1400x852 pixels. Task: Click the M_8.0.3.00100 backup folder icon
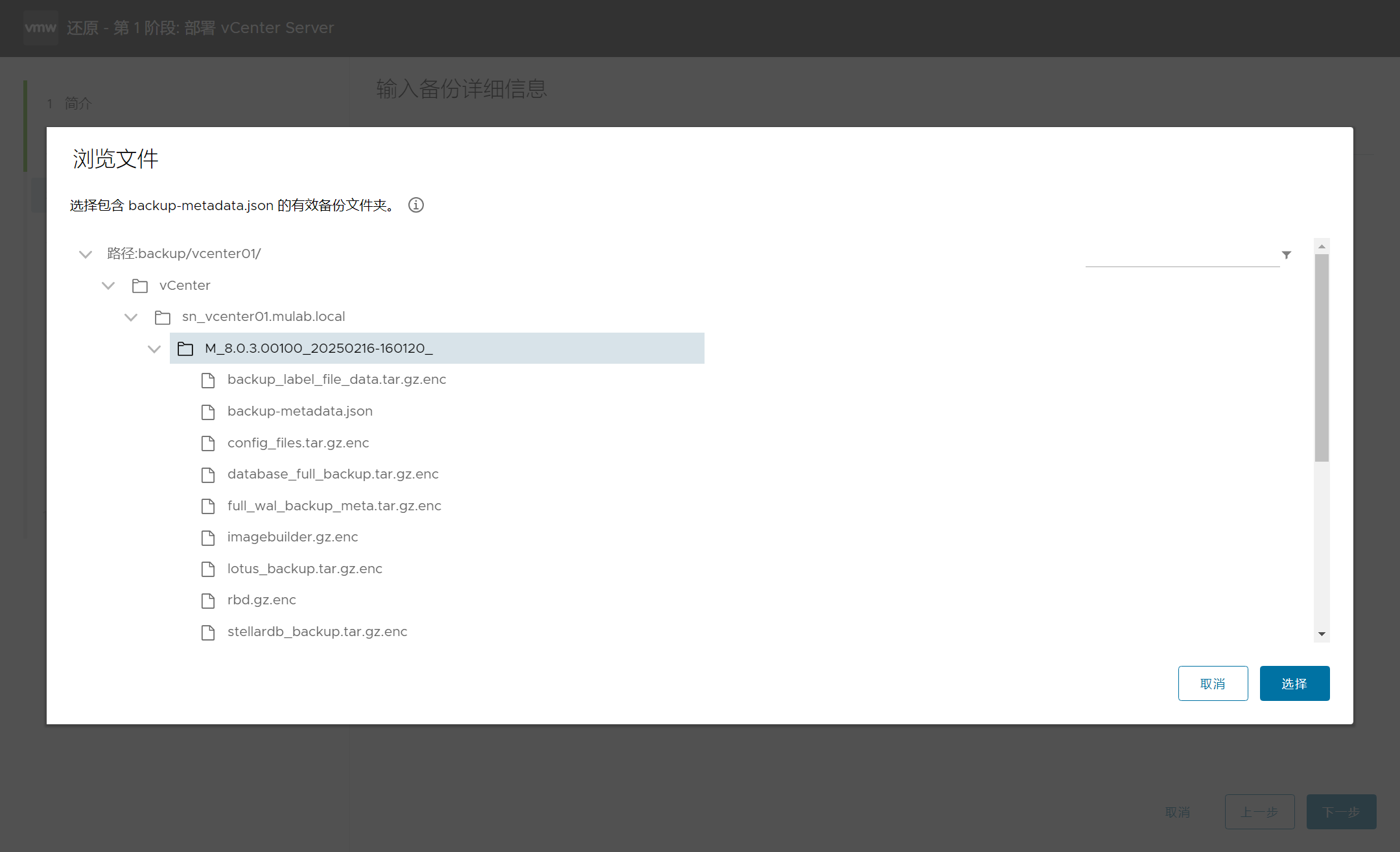coord(185,349)
